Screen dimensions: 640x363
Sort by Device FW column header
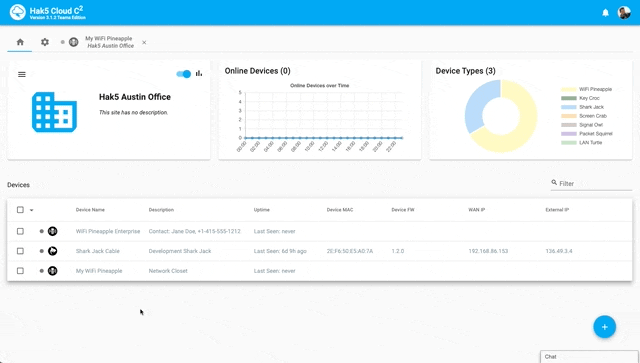(403, 210)
